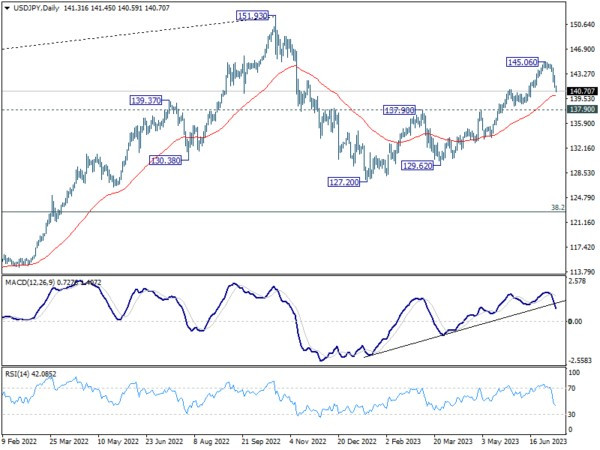Click the 117.420 price axis value
Screen dimensions: 600x450
[x=582, y=247]
